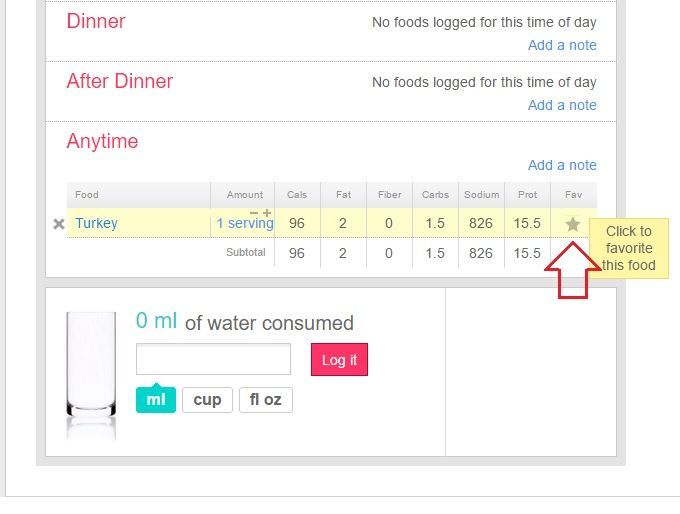
Task: Remove Turkey using the X icon
Action: [x=58, y=224]
